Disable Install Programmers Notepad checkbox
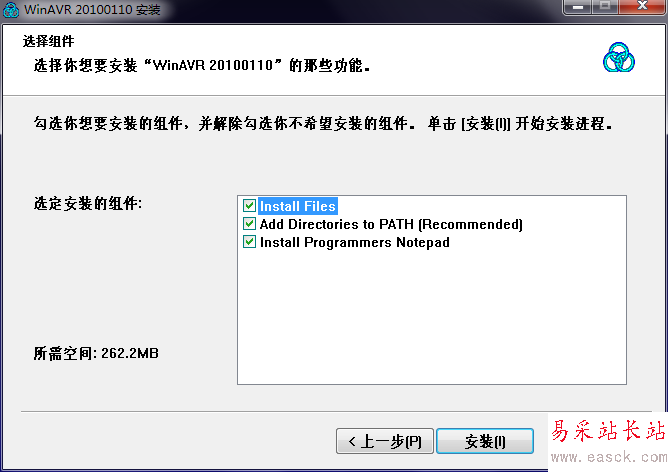Viewport: 668px width, 472px height. 249,242
